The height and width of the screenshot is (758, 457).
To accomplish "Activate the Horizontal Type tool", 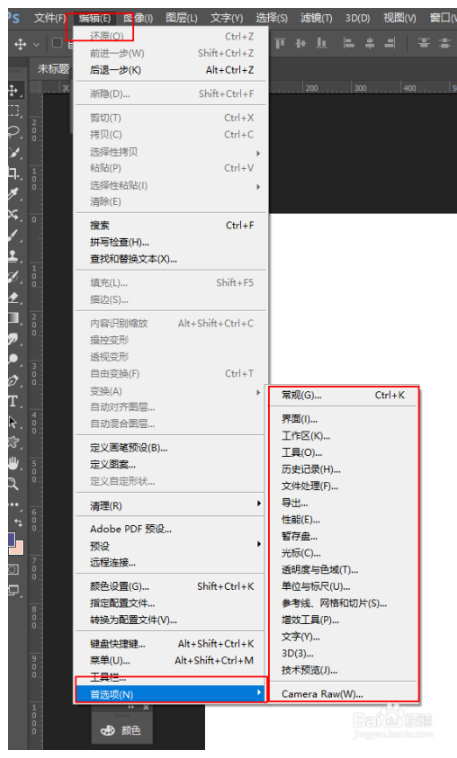I will (13, 401).
